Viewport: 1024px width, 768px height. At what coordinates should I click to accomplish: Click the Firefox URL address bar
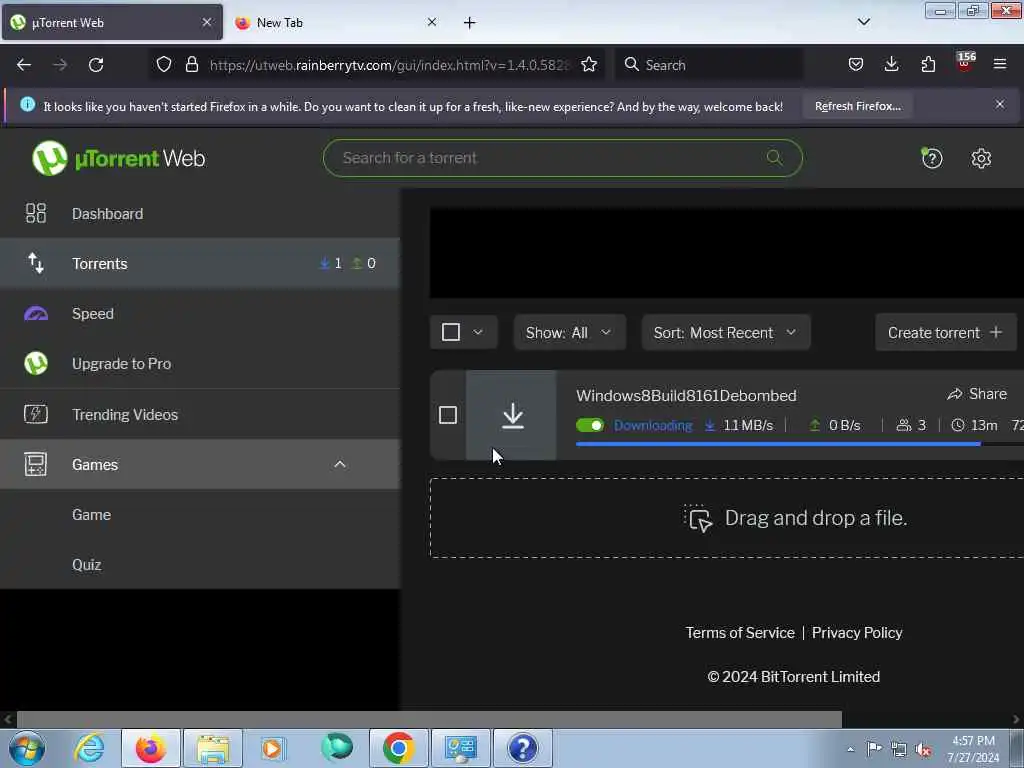(389, 65)
